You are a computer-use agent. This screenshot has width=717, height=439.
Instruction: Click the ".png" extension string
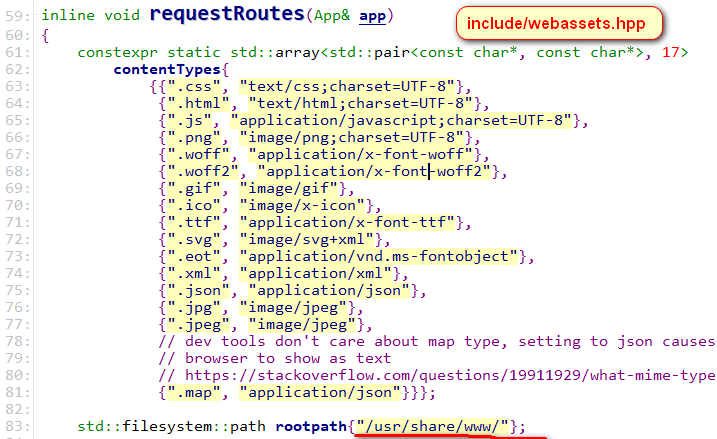[194, 138]
